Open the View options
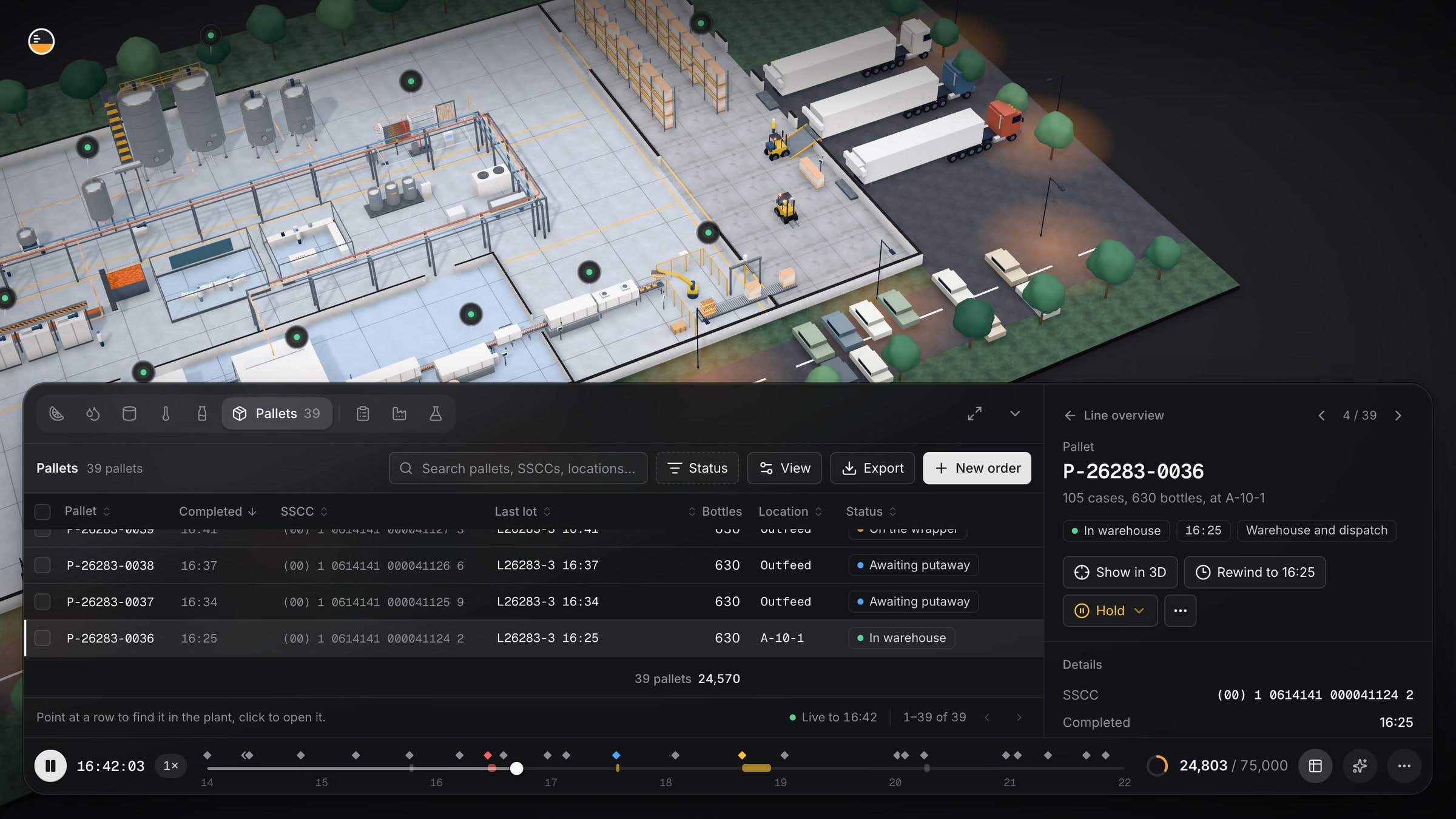Image resolution: width=1456 pixels, height=819 pixels. point(784,468)
